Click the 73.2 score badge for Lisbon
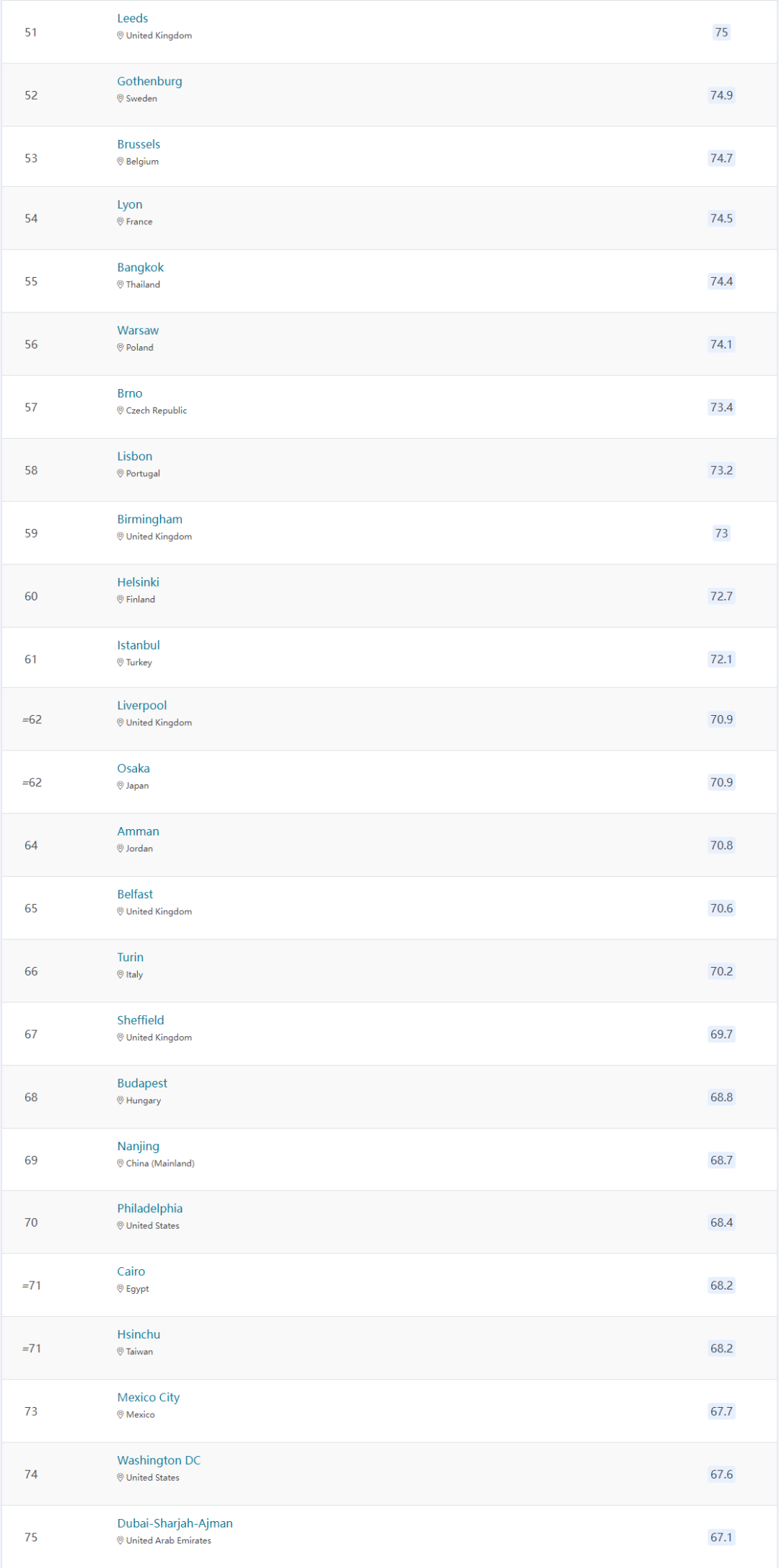The image size is (779, 1568). coord(721,470)
